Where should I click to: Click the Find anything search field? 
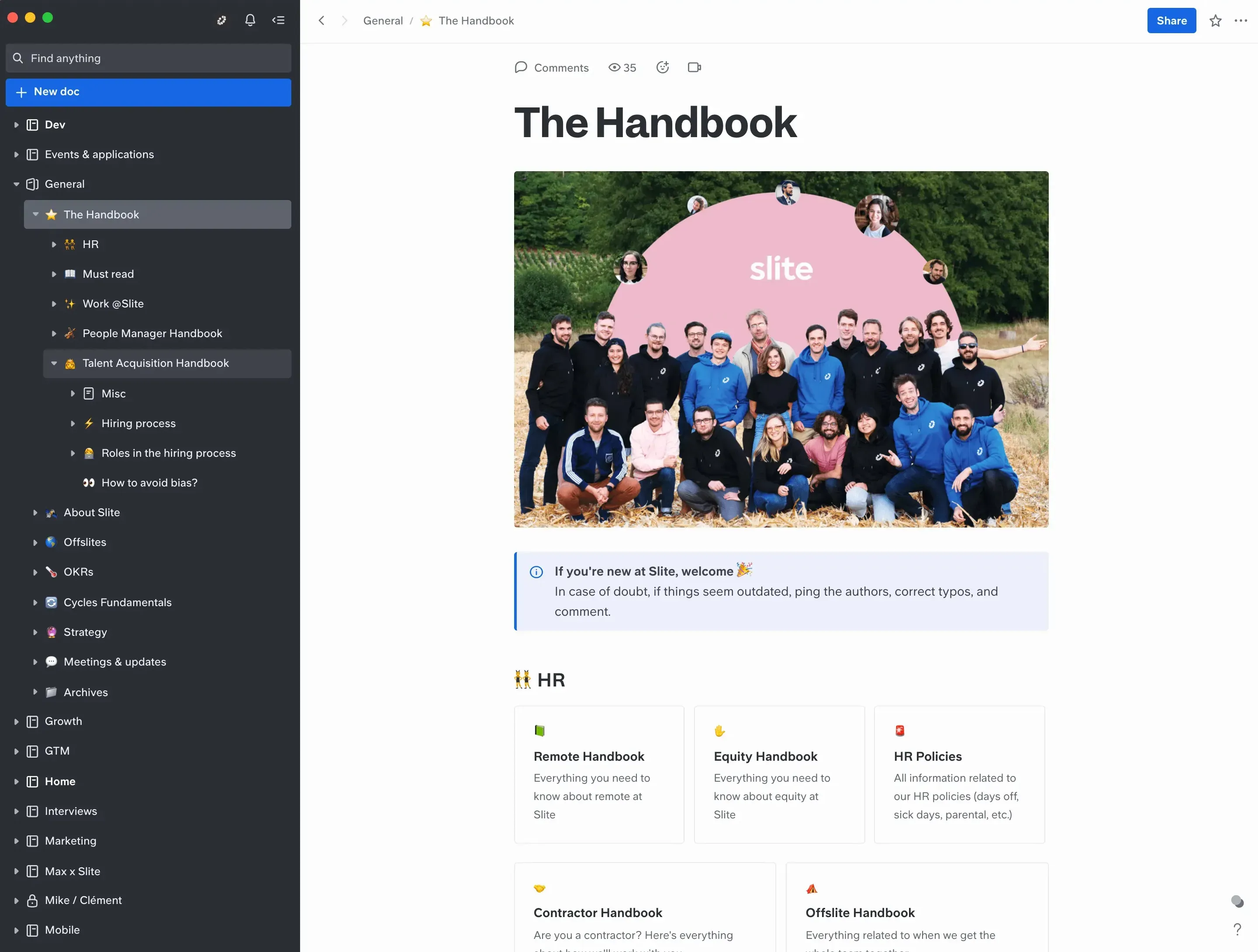[x=148, y=59]
